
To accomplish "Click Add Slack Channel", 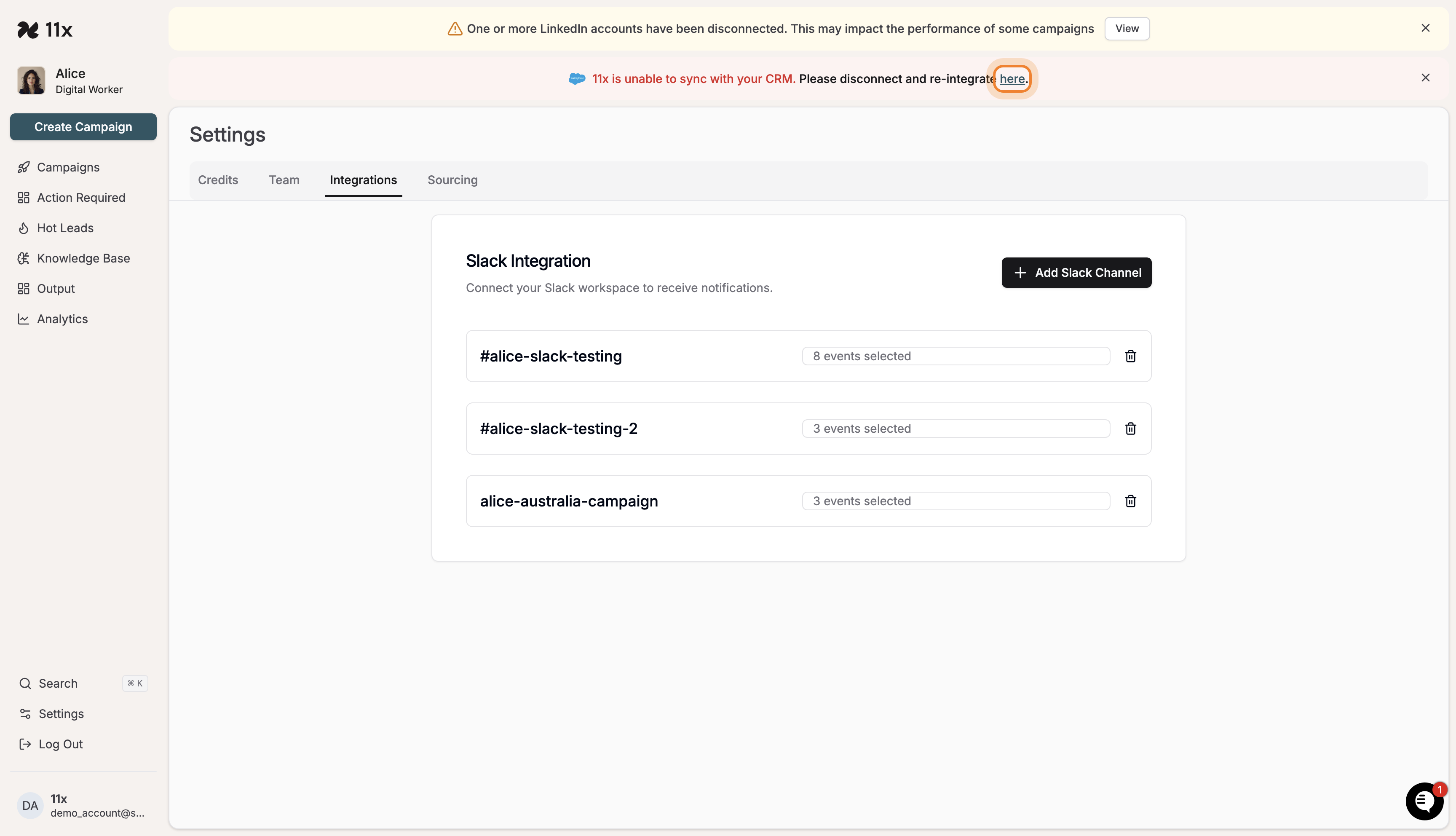I will tap(1076, 272).
